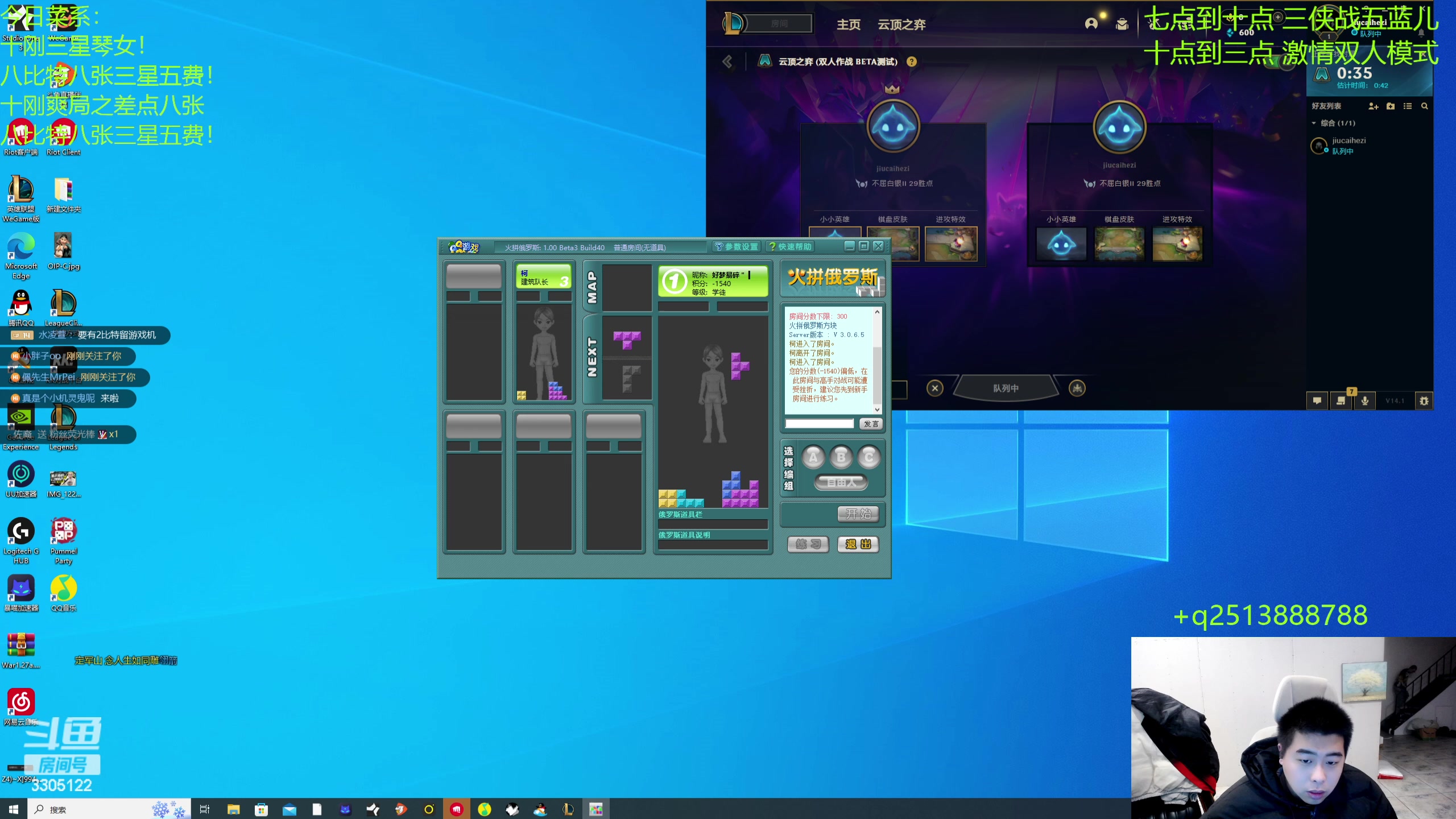Click the new folder icon in friends list
The height and width of the screenshot is (819, 1456).
(1391, 106)
